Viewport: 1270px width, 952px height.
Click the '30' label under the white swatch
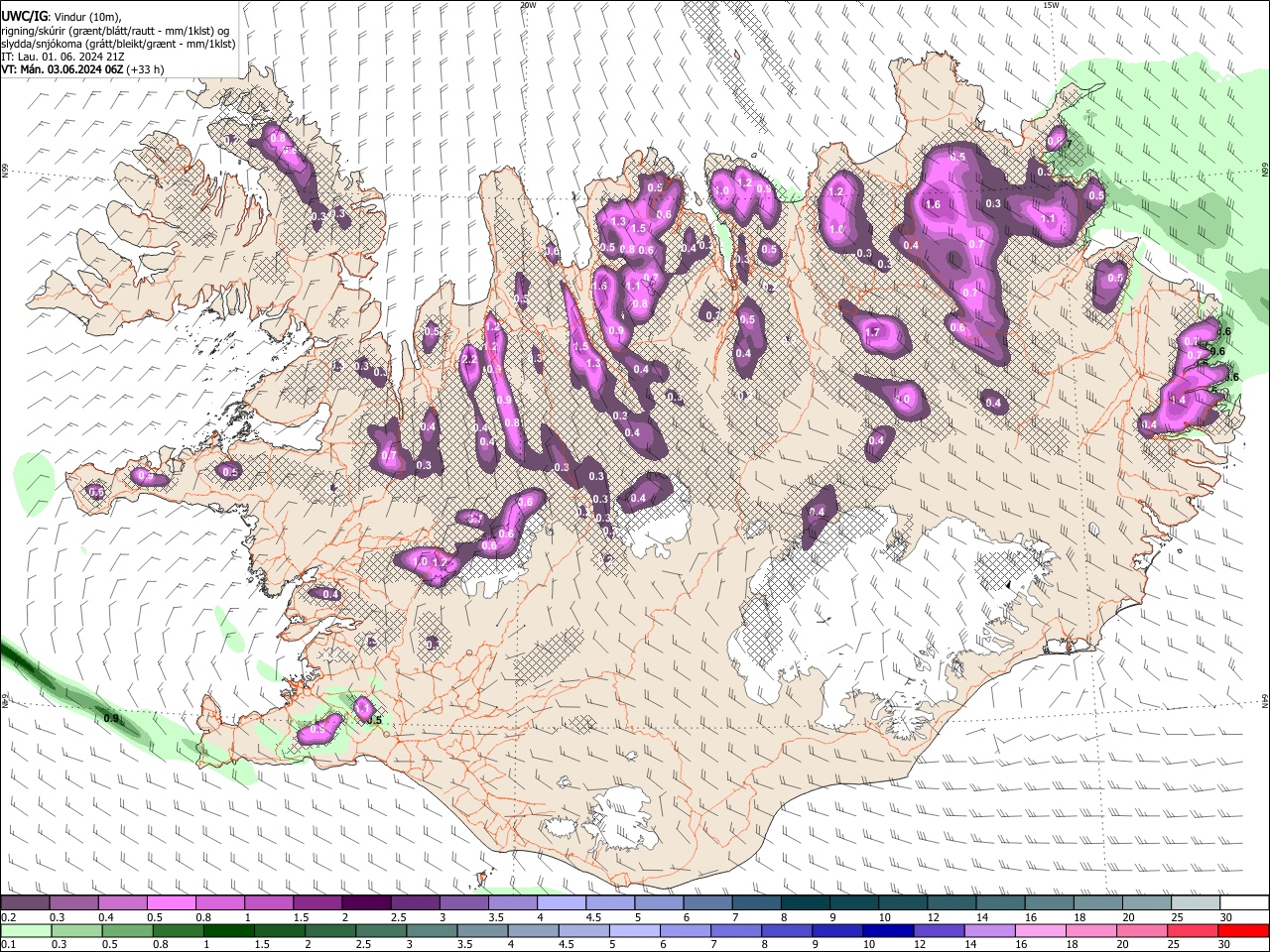click(1227, 917)
